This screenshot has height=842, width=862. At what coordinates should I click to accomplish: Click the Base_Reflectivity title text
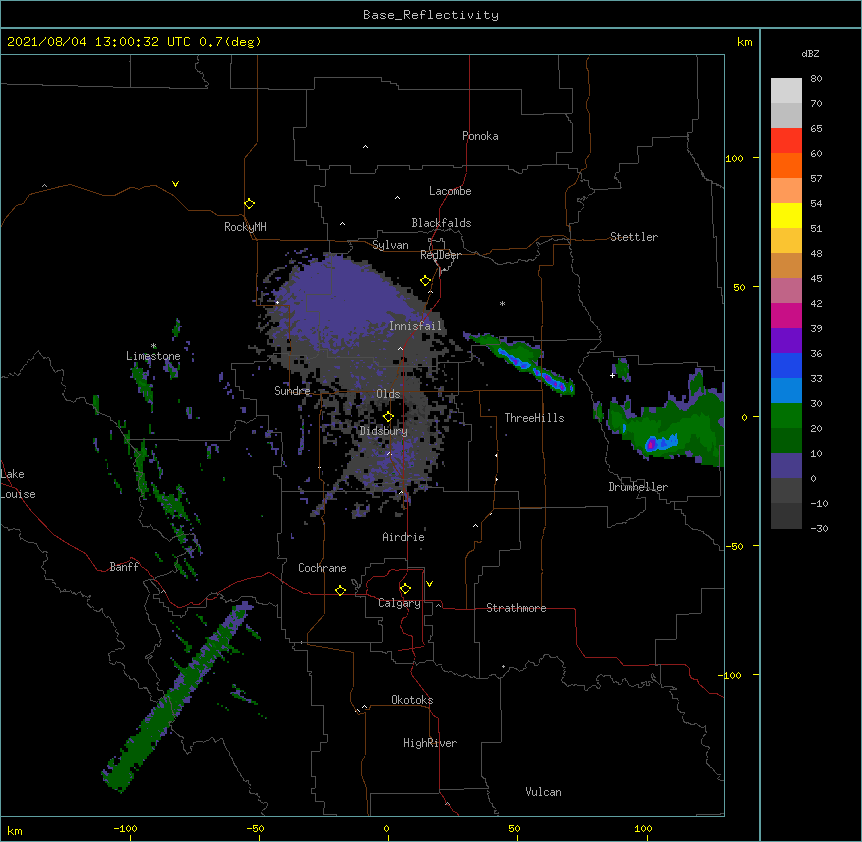pos(431,15)
